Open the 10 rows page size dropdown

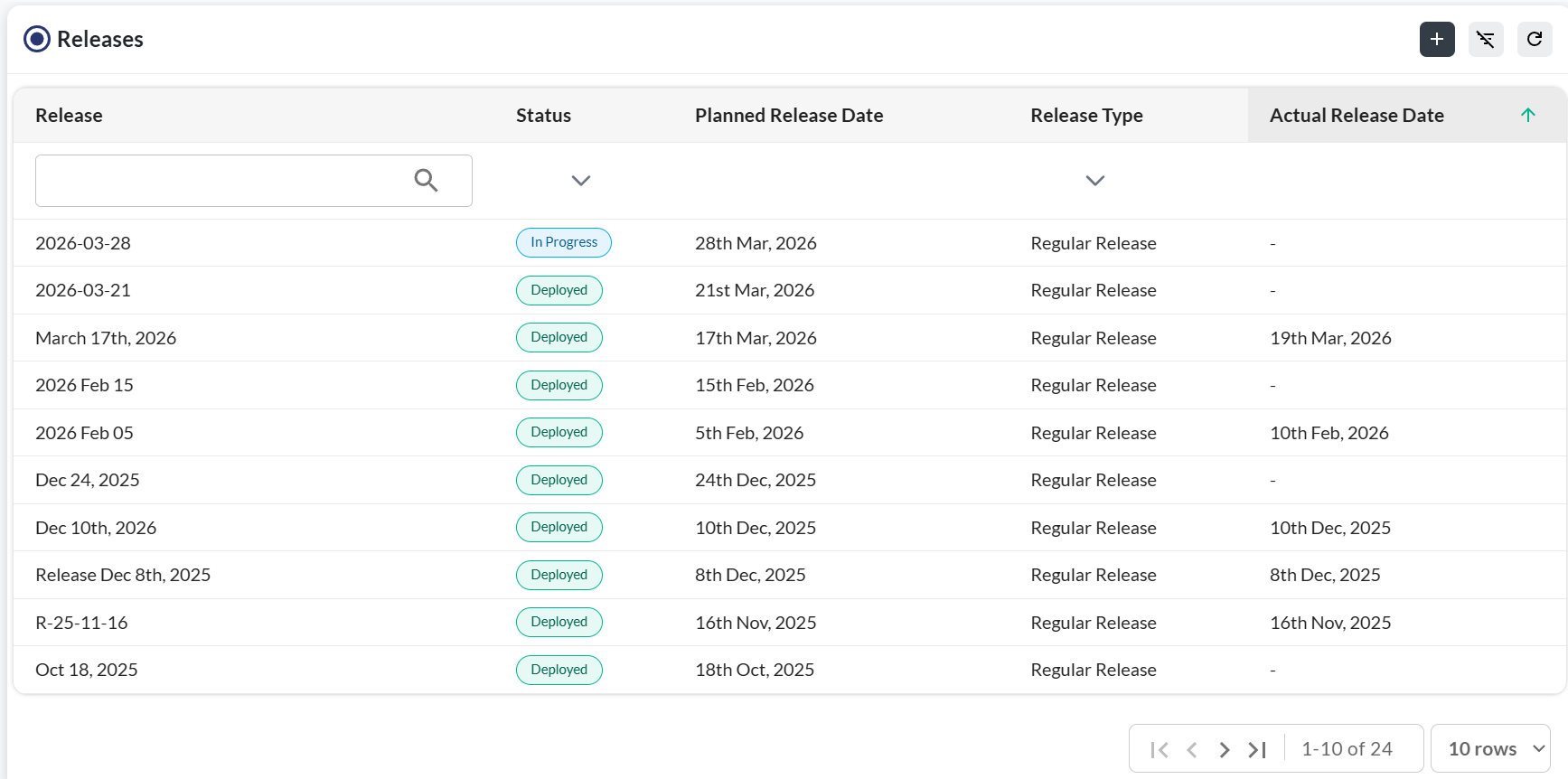[x=1490, y=748]
